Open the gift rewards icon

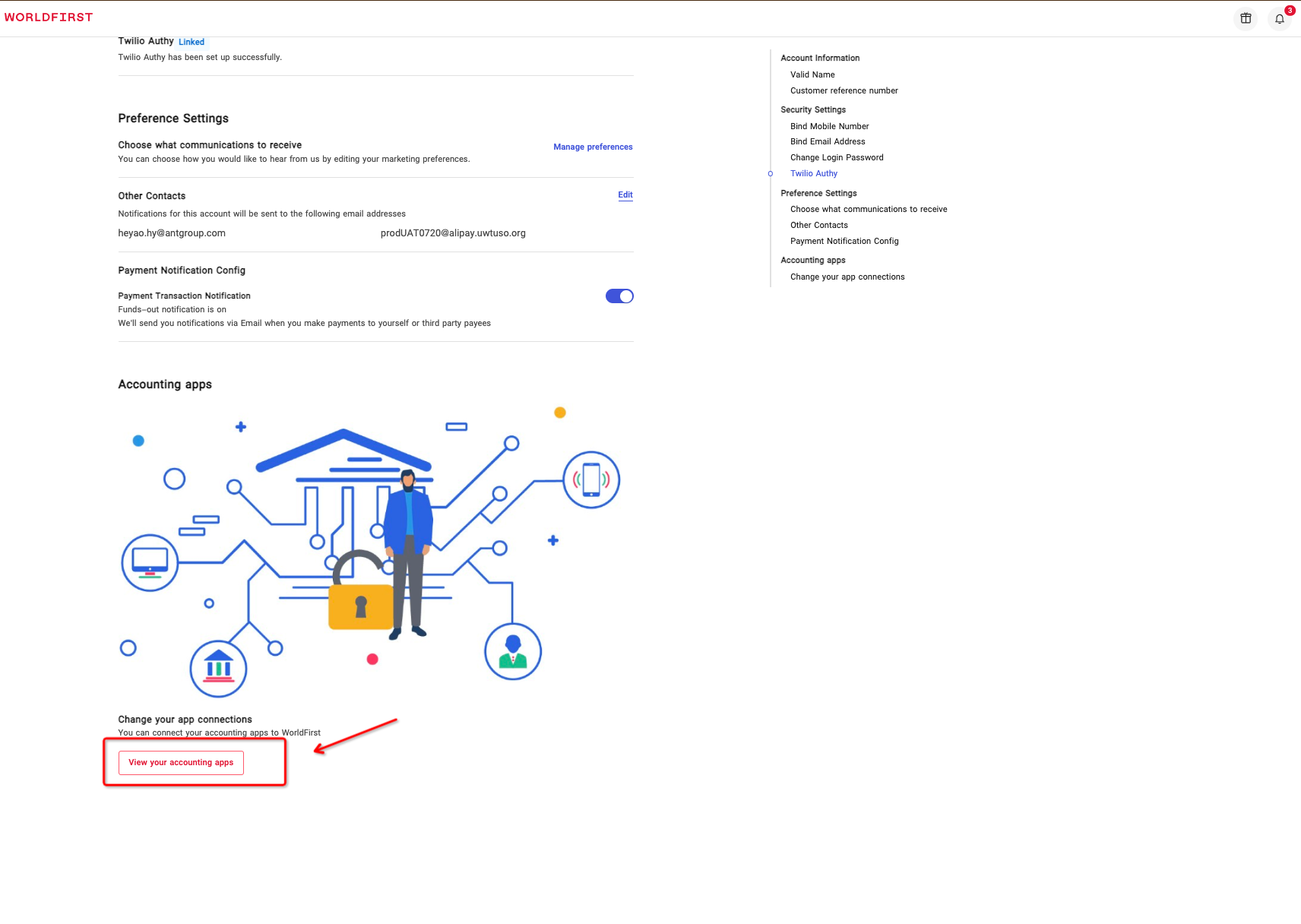(x=1246, y=18)
